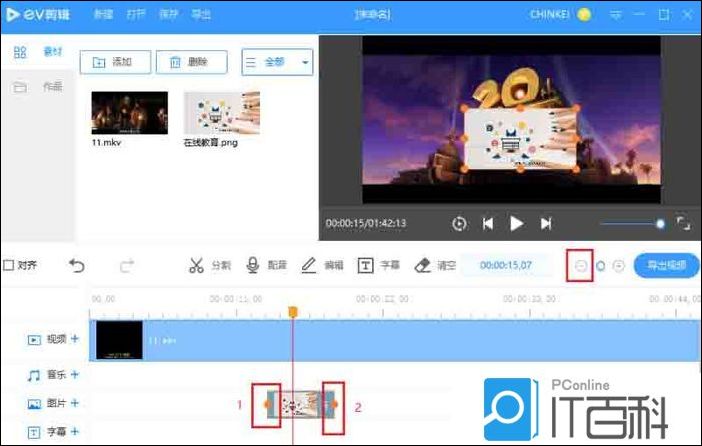This screenshot has width=702, height=446.
Task: Click the microphone 配音 (dubbing) tool
Action: 266,265
